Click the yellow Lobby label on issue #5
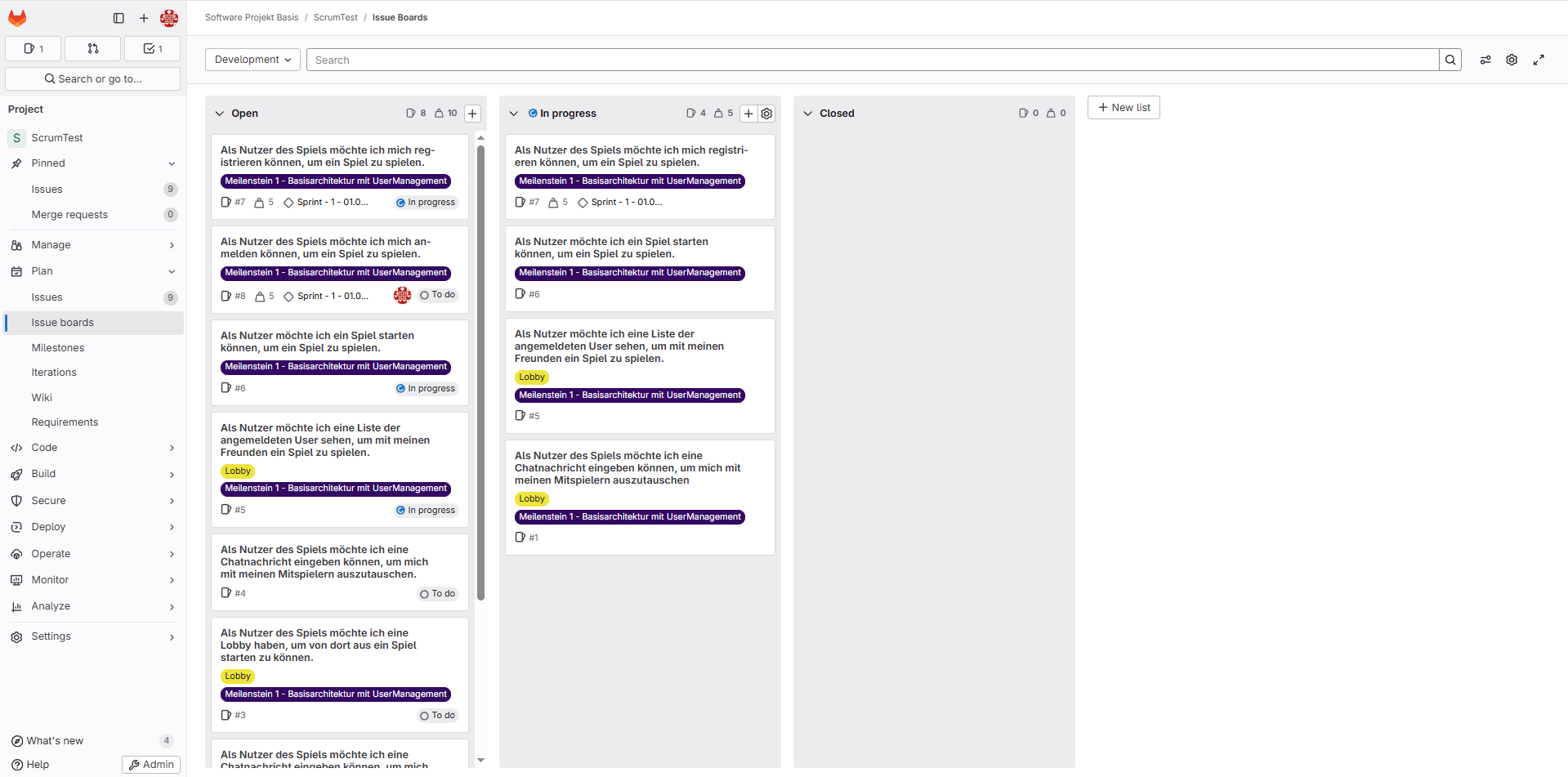 (x=238, y=471)
